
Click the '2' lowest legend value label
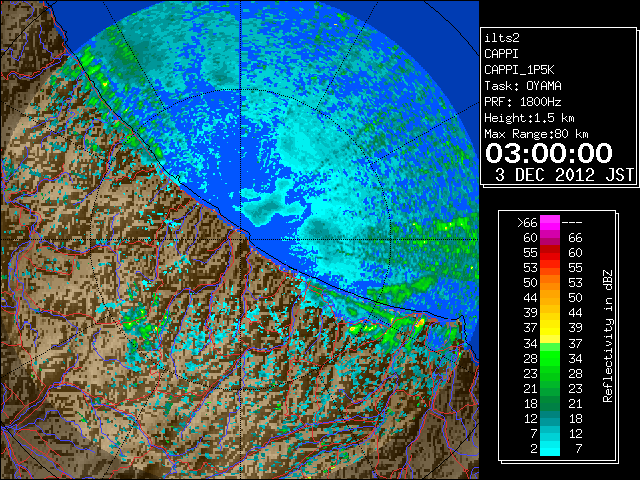click(534, 449)
